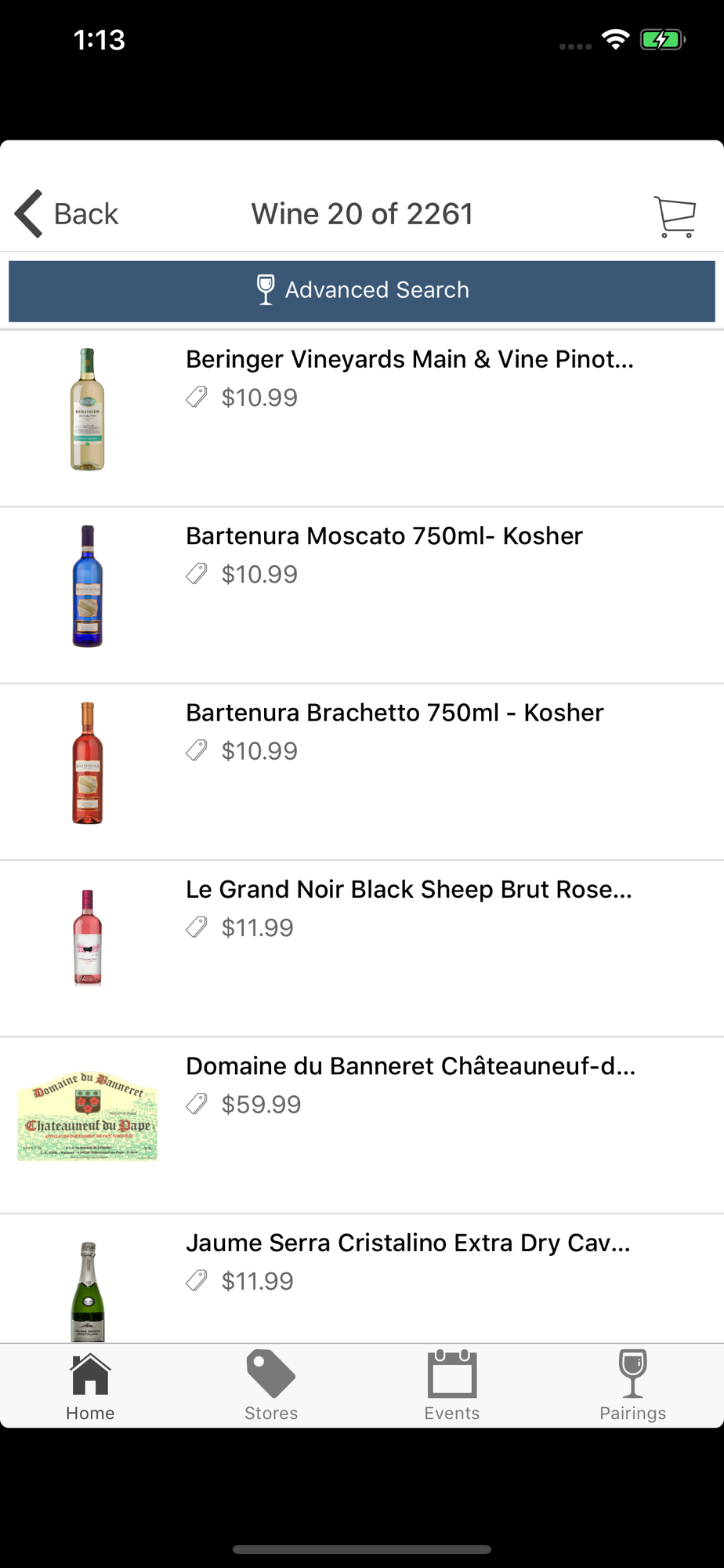The width and height of the screenshot is (724, 1568).
Task: Go back using the Back label
Action: point(86,214)
